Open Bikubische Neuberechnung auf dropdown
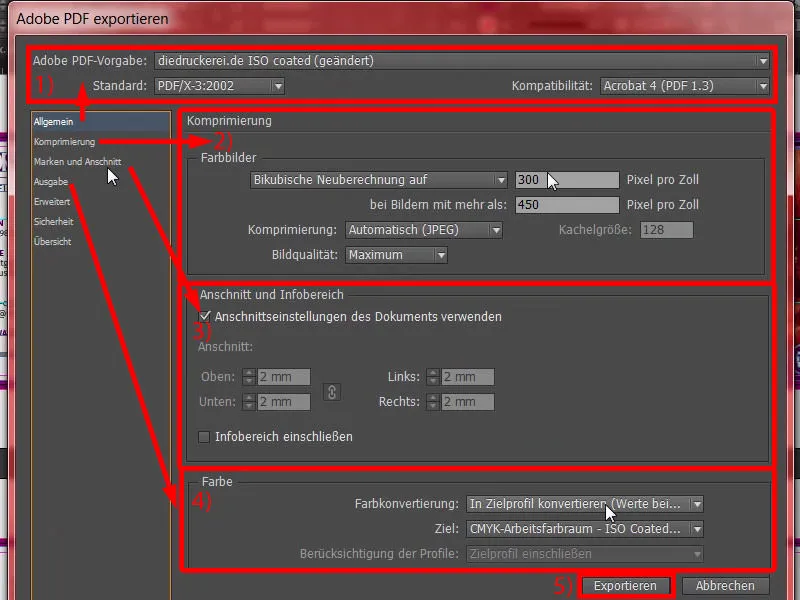 pos(379,180)
